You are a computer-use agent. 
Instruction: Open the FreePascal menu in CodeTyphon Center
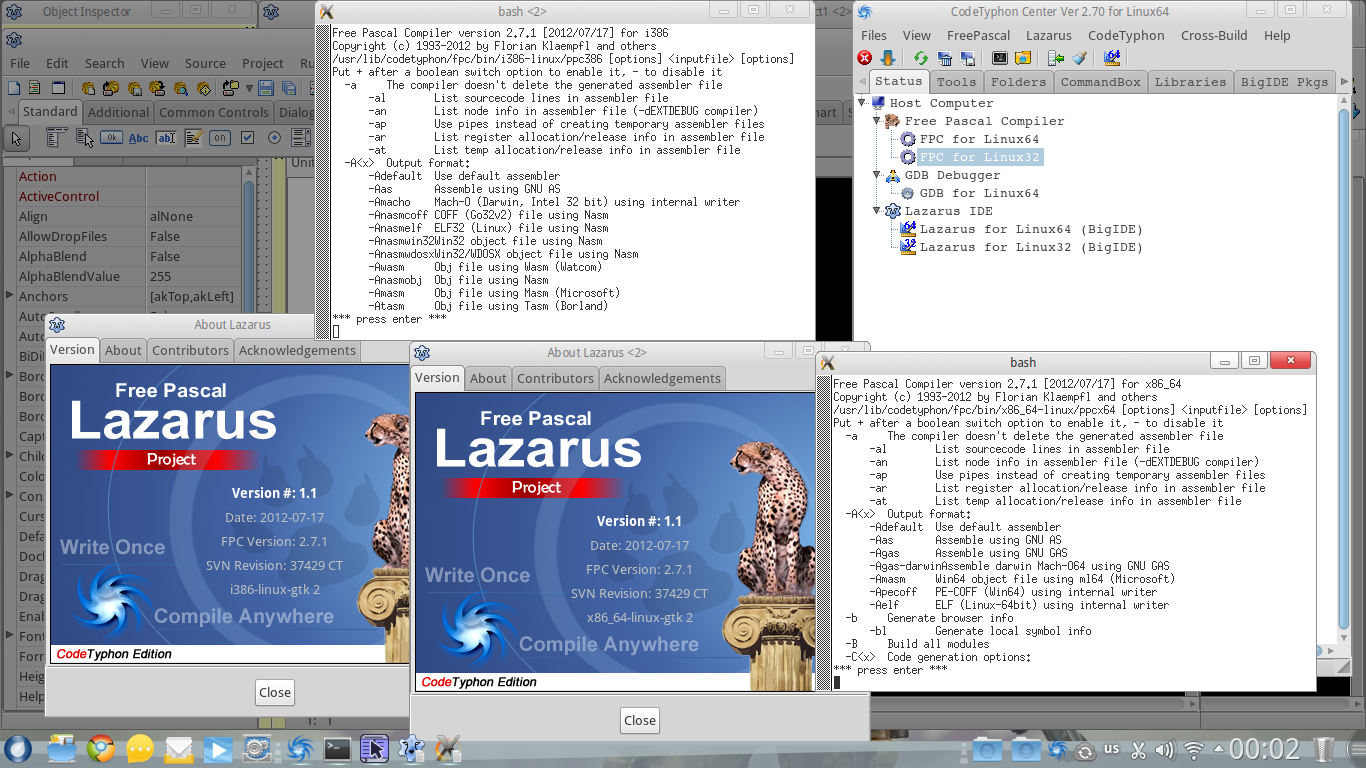[978, 35]
